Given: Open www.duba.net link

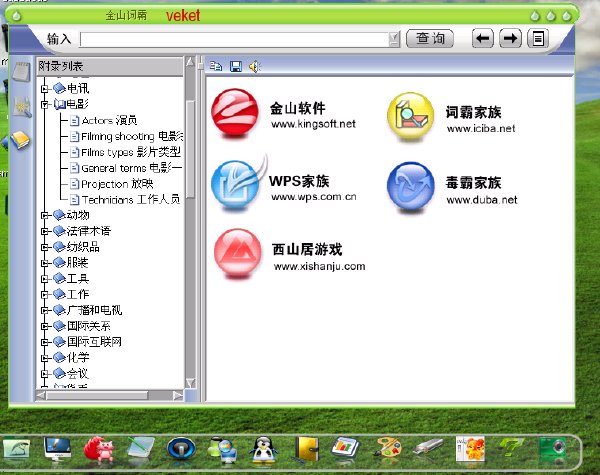Looking at the screenshot, I should (x=481, y=200).
